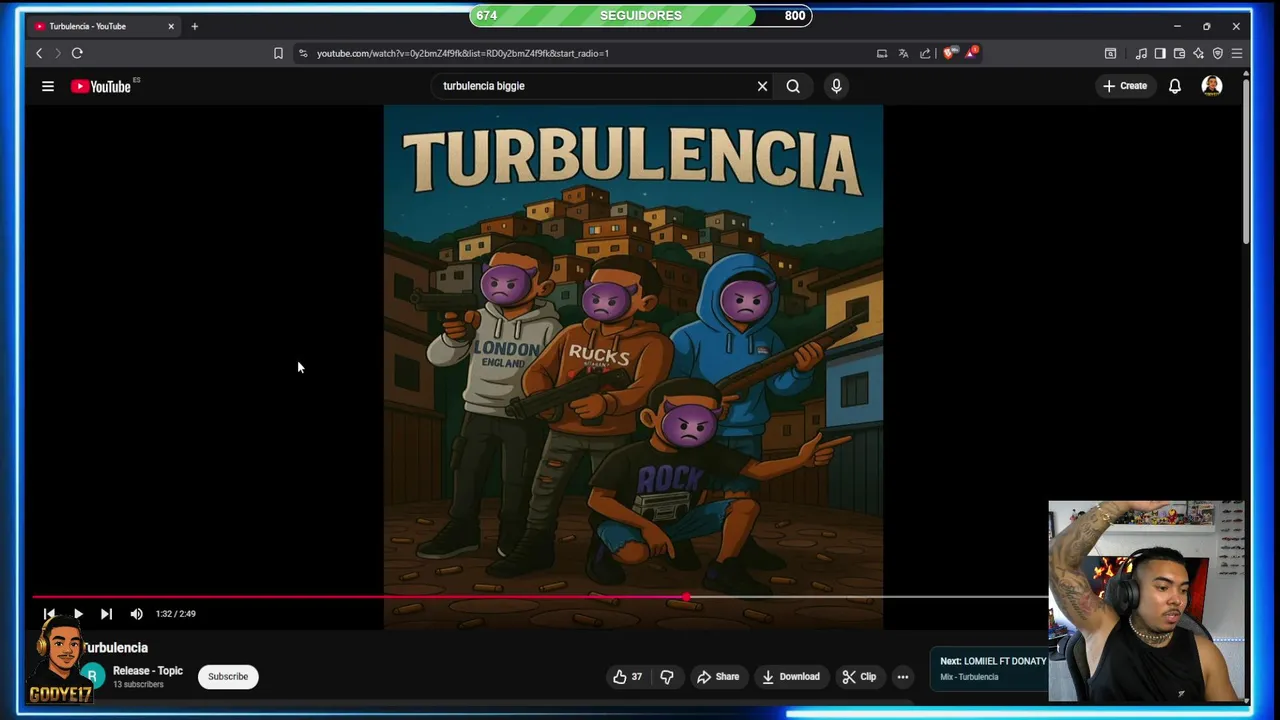Go to the YouTube home logo
This screenshot has width=1280, height=720.
pyautogui.click(x=101, y=86)
